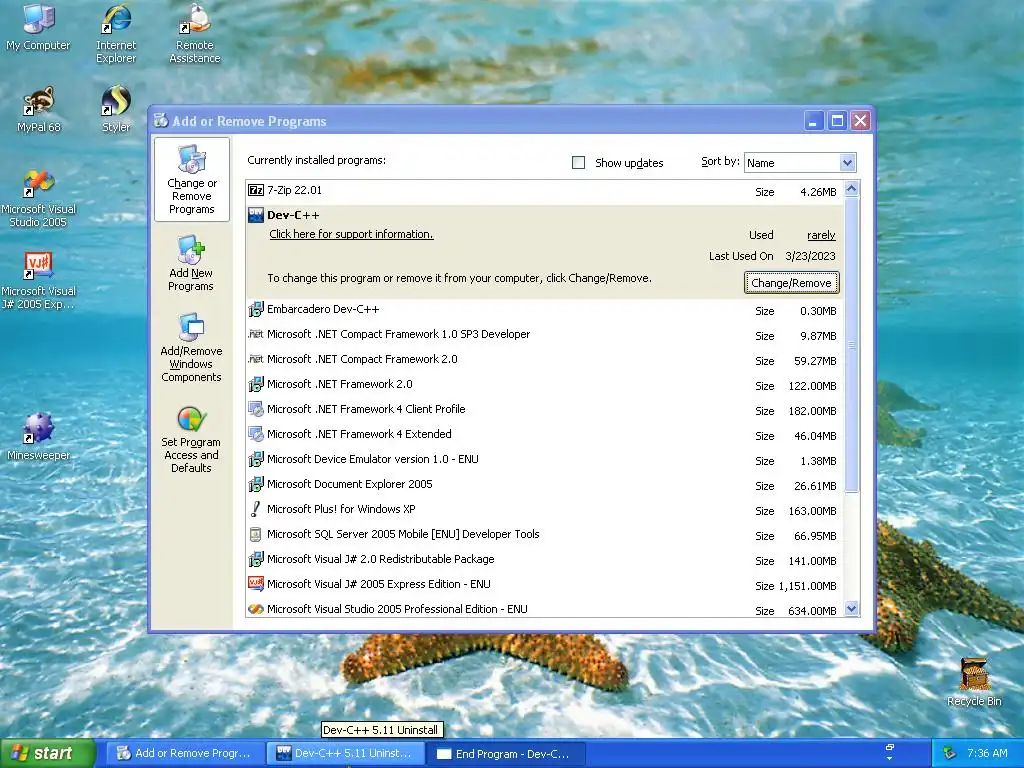Open the Internet Explorer desktop shortcut

pos(116,34)
